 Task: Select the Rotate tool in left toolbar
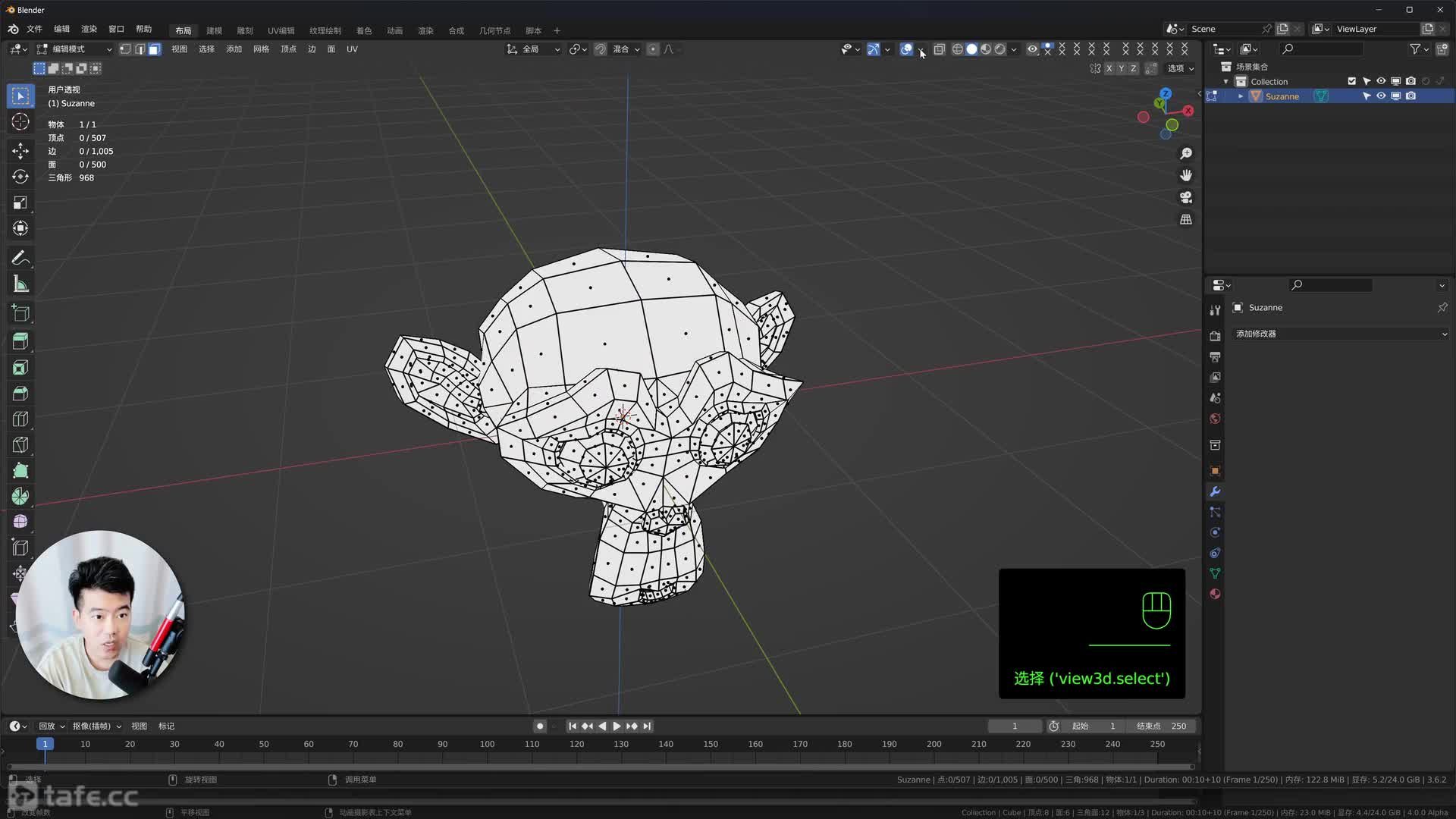point(20,177)
